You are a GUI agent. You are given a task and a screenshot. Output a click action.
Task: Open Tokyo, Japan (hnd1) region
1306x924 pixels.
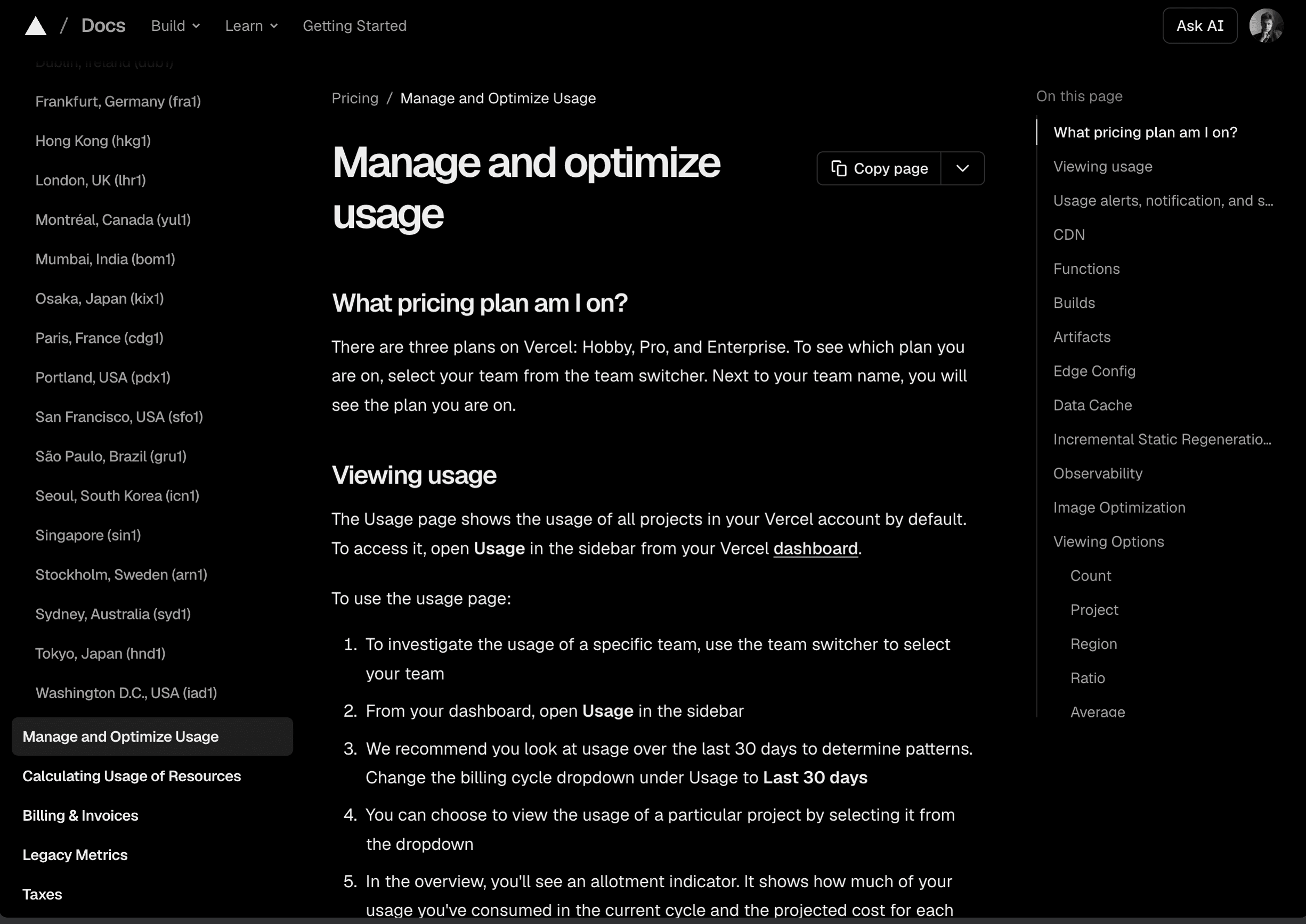[x=100, y=653]
